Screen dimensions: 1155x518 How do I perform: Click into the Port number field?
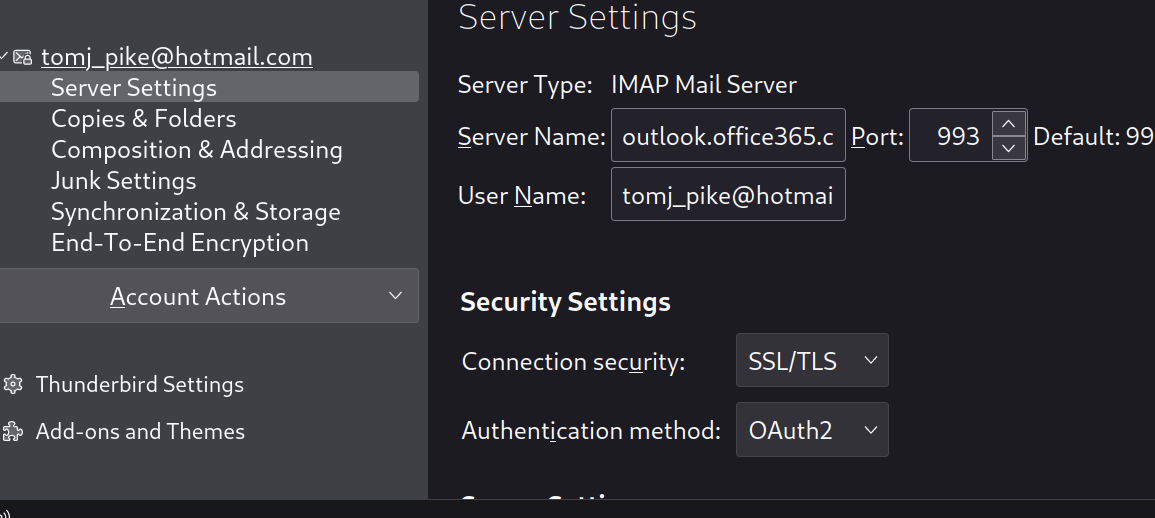pos(951,136)
